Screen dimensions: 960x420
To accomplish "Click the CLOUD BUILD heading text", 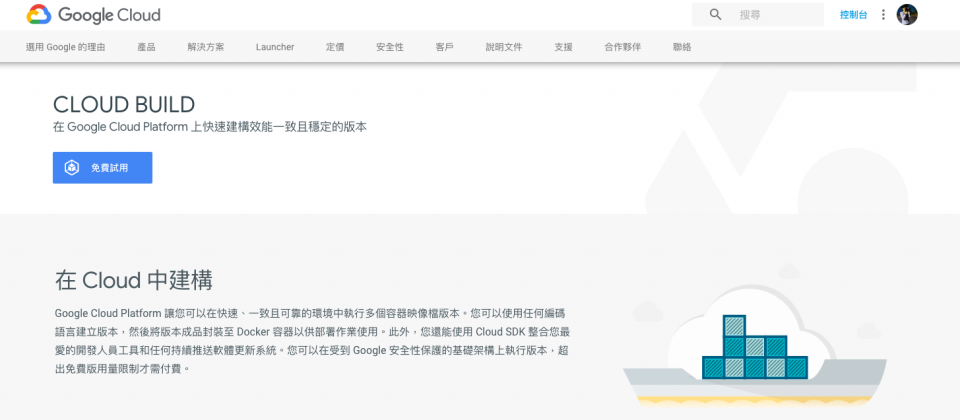I will [x=124, y=105].
